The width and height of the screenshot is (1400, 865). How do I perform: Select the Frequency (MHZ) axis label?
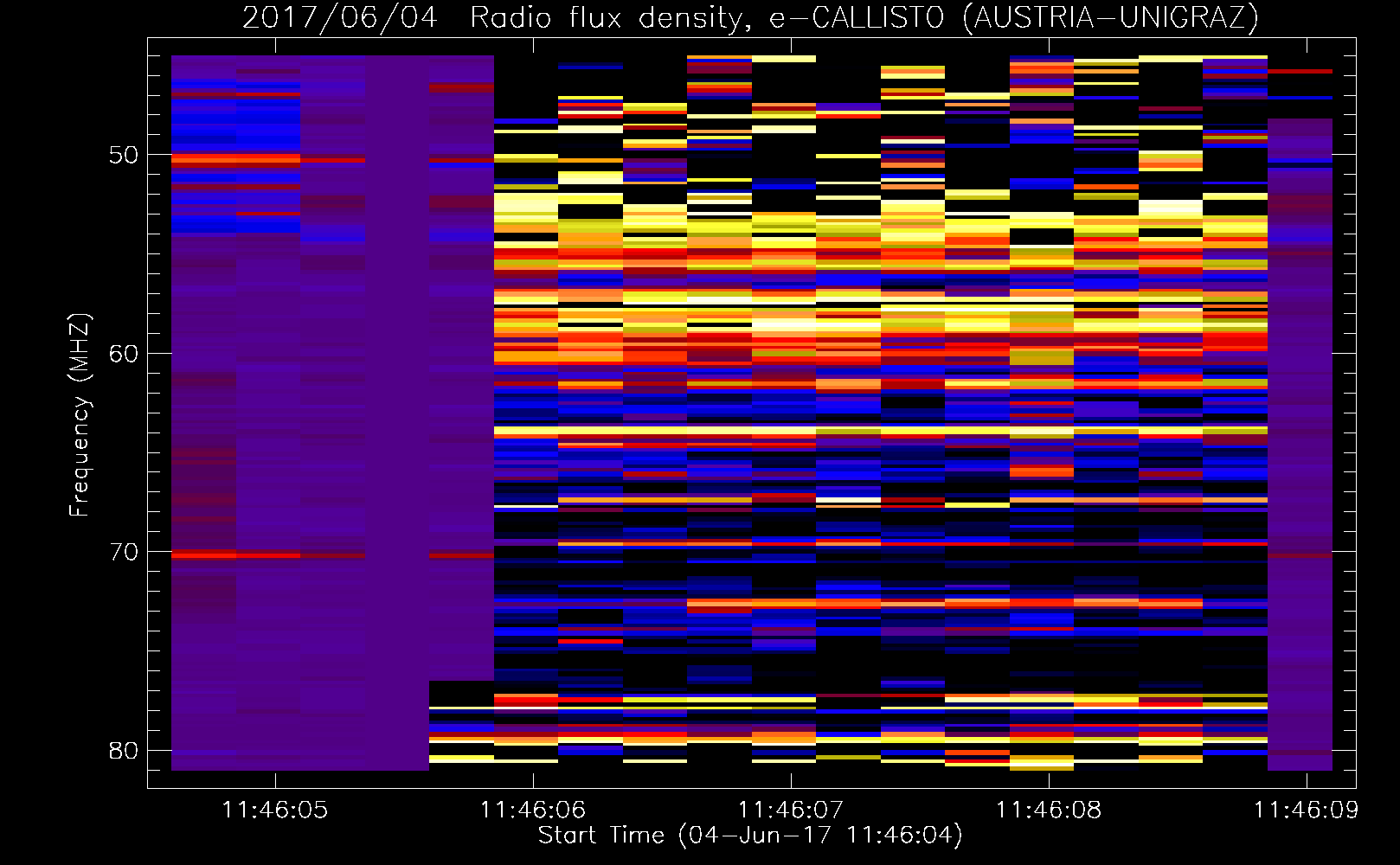pos(80,415)
